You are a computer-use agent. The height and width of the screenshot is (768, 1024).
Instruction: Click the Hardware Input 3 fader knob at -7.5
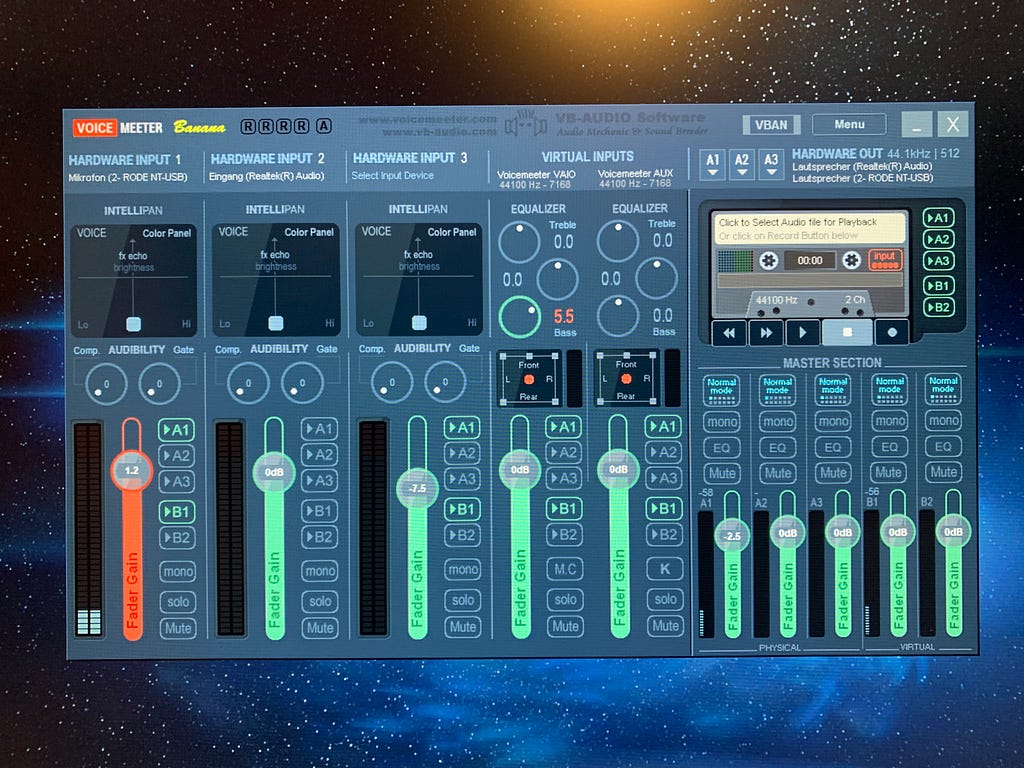417,488
